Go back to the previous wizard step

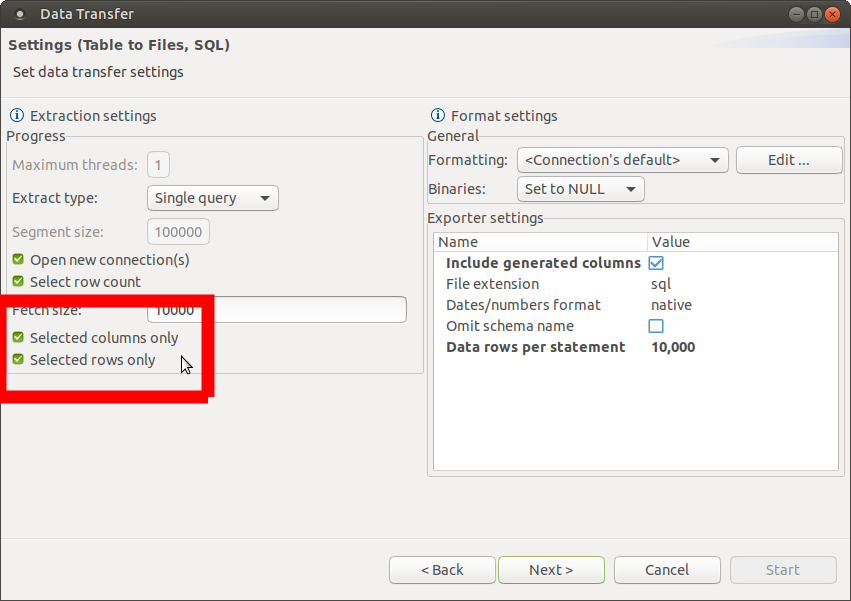point(442,569)
